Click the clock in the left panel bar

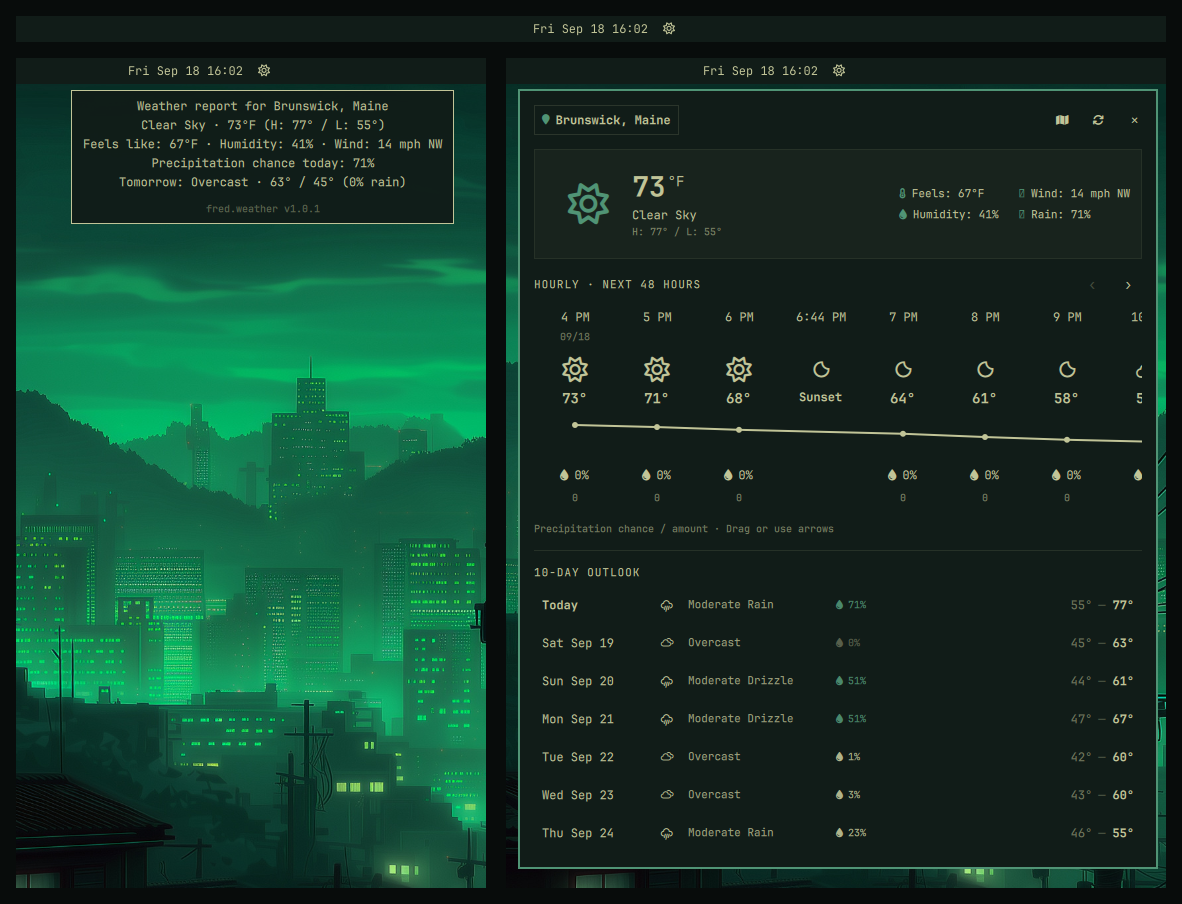pos(185,71)
